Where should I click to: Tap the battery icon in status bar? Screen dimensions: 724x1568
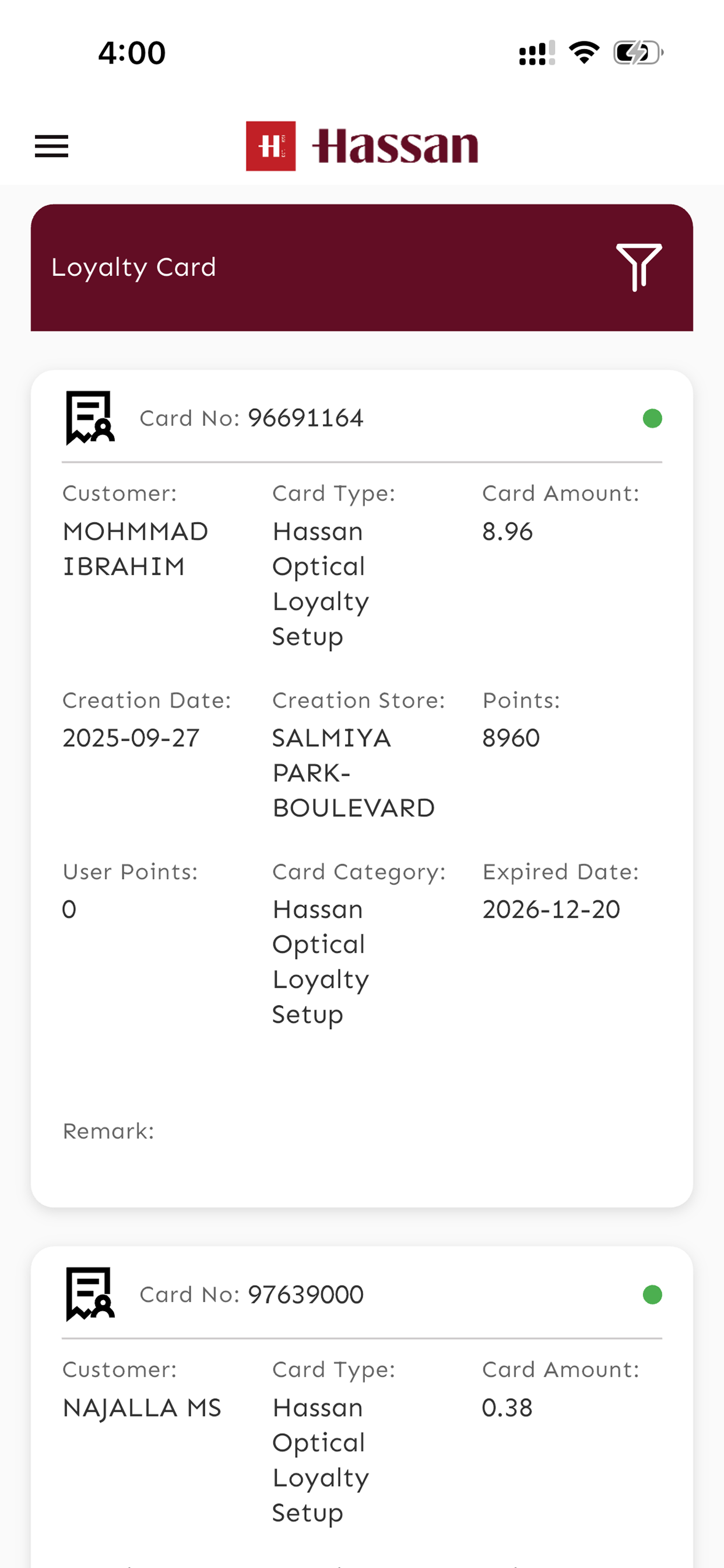[638, 53]
